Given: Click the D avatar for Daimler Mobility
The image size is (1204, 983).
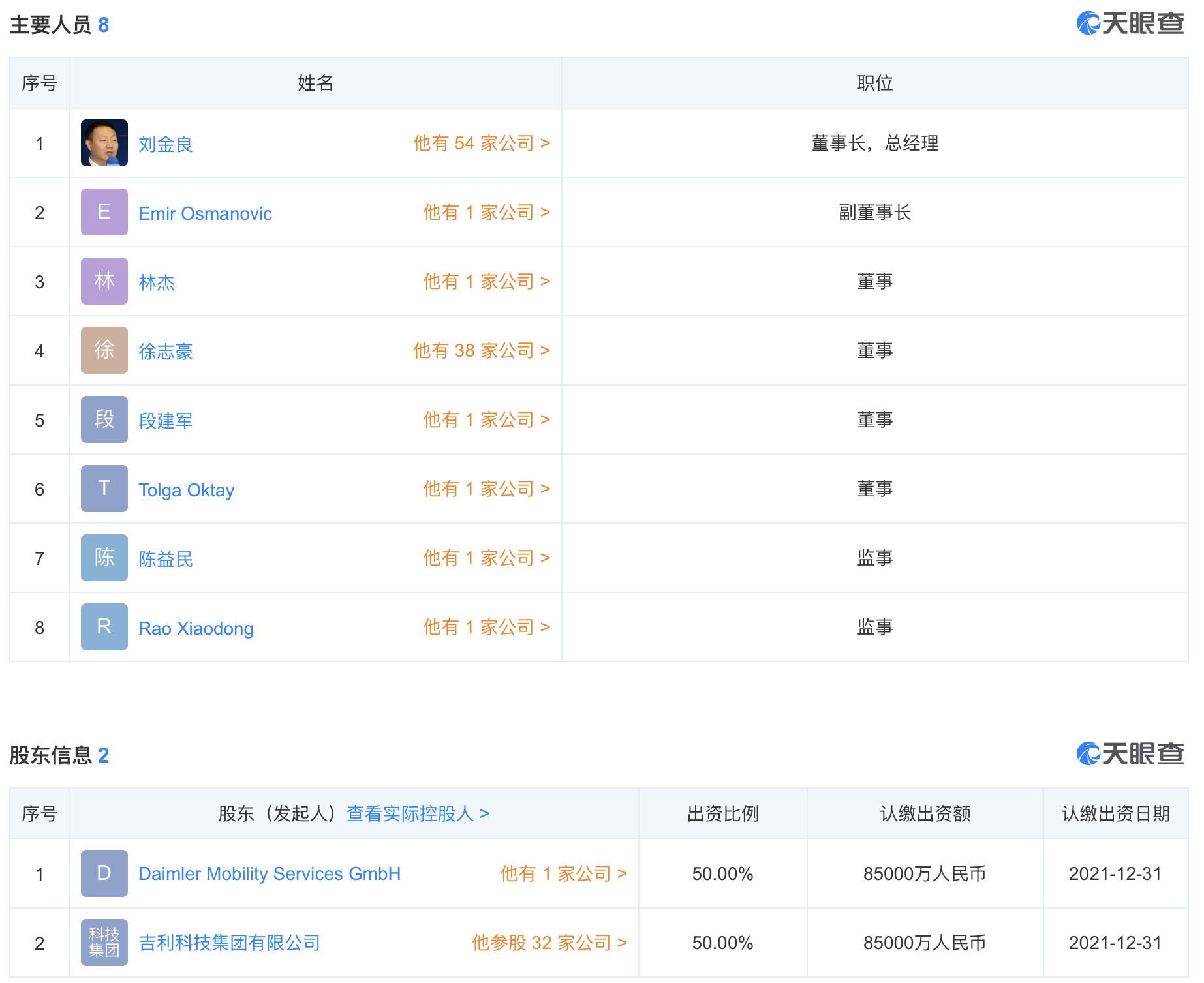Looking at the screenshot, I should click(x=104, y=873).
